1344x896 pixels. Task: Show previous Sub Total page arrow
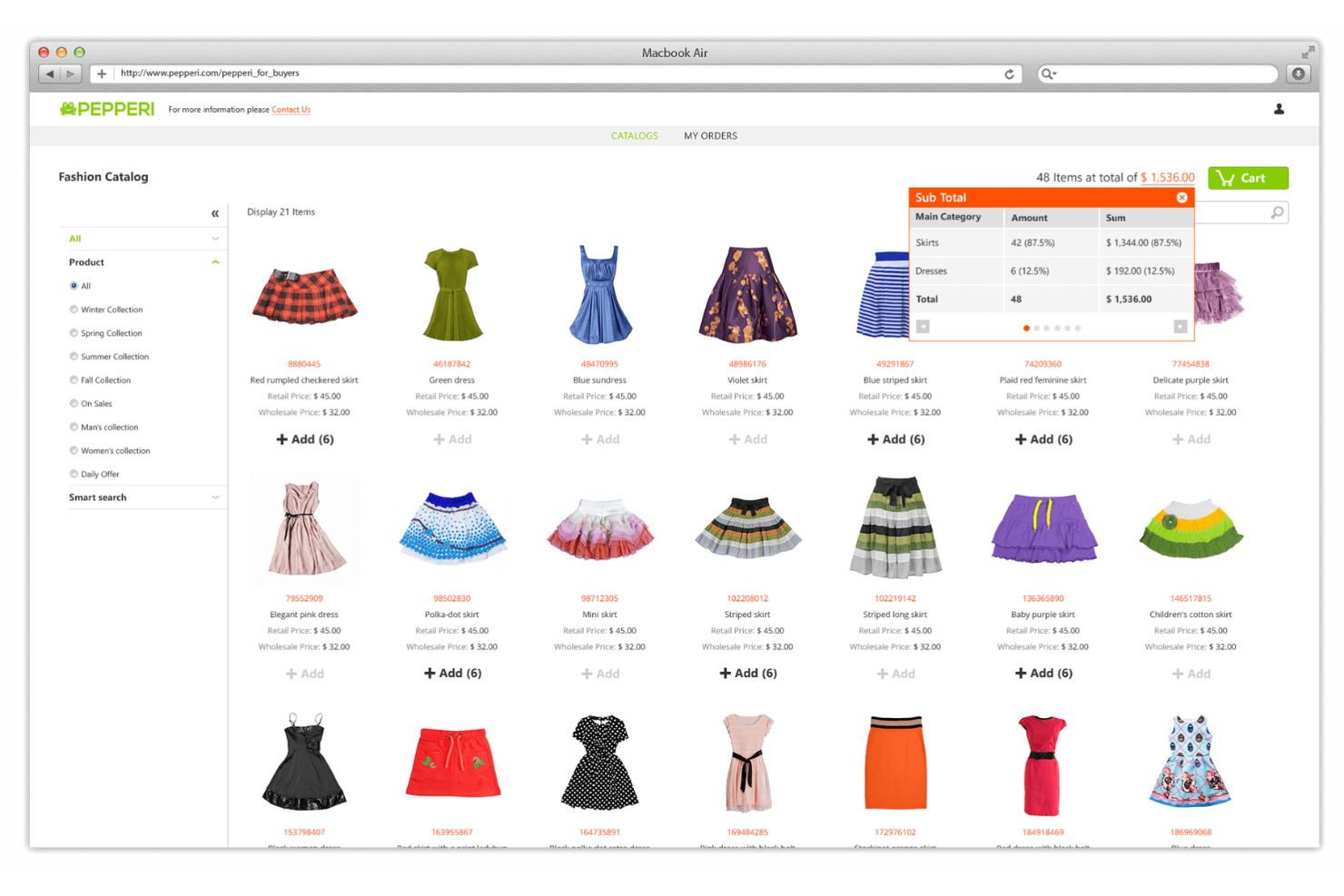[x=923, y=327]
